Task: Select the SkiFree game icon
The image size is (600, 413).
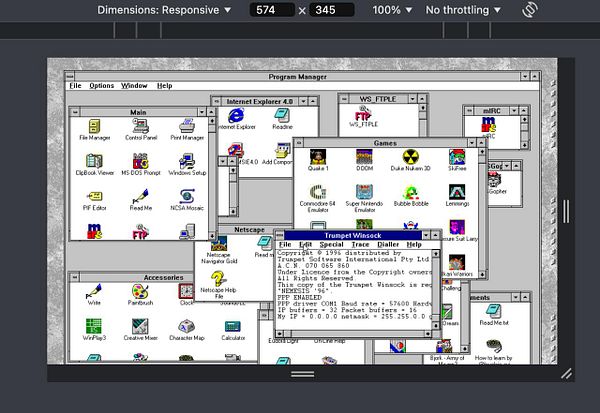Action: coord(457,160)
